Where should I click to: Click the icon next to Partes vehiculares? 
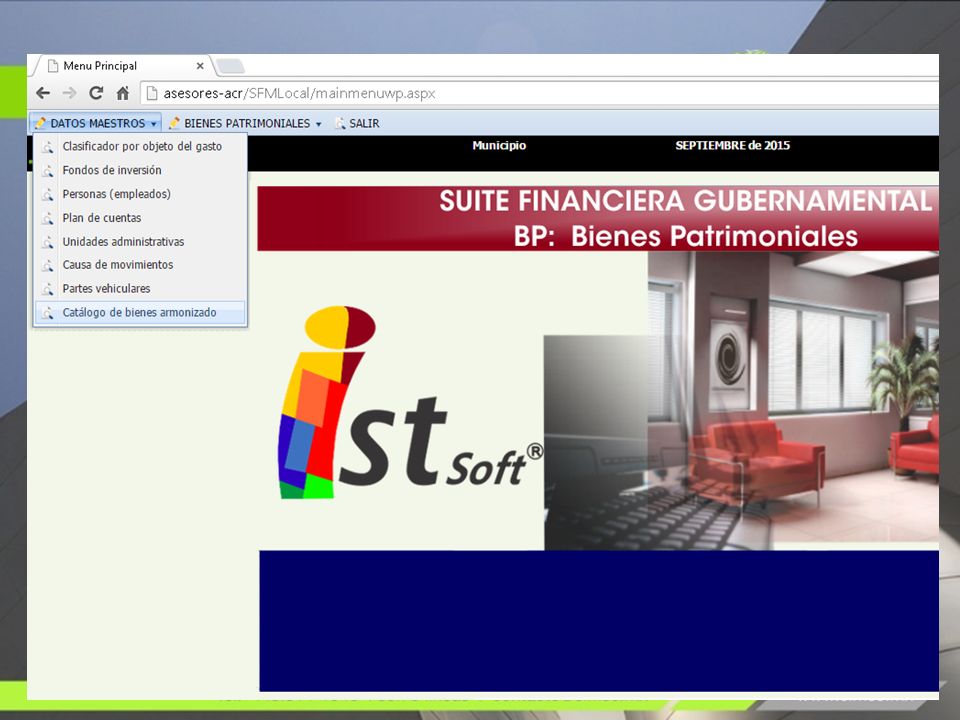point(48,290)
